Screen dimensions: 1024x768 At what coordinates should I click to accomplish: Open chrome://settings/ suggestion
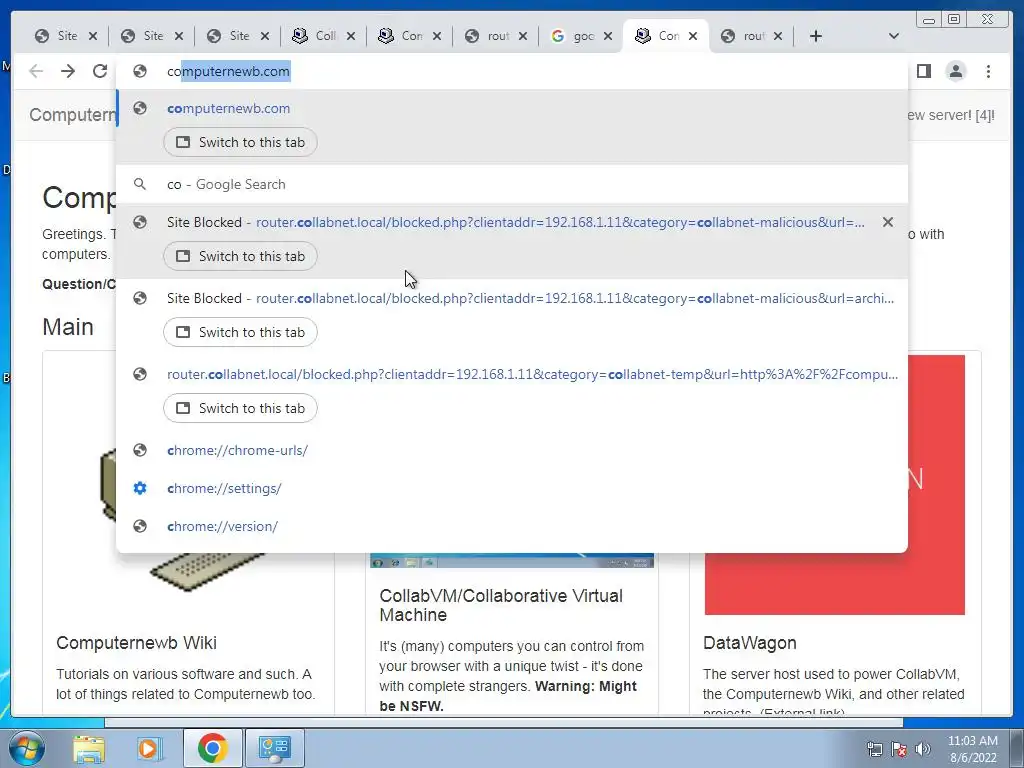(511, 488)
